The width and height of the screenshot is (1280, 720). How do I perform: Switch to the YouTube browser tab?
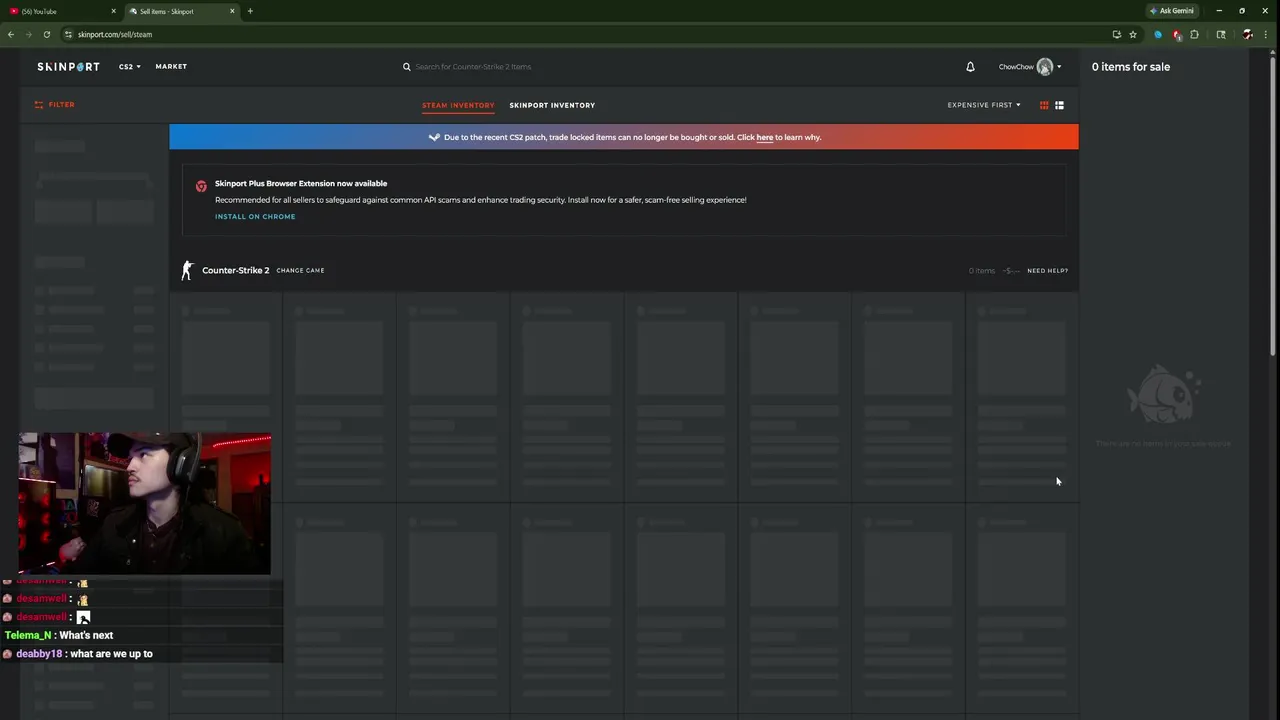tap(60, 11)
